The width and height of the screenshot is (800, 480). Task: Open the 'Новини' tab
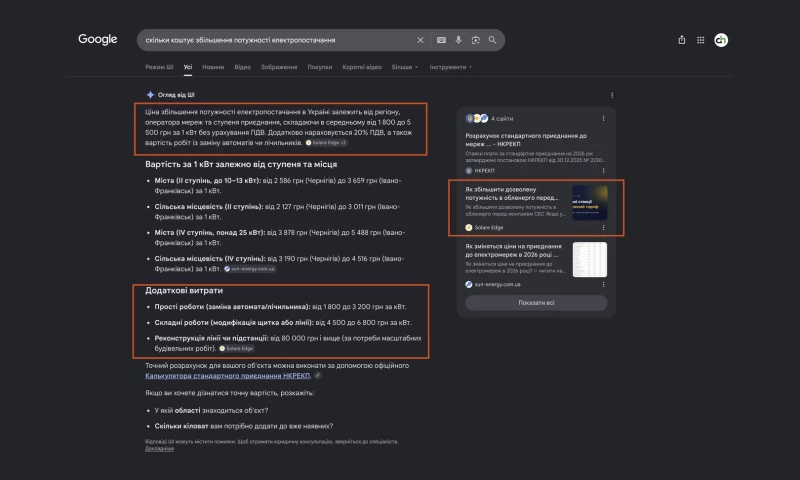pyautogui.click(x=213, y=67)
